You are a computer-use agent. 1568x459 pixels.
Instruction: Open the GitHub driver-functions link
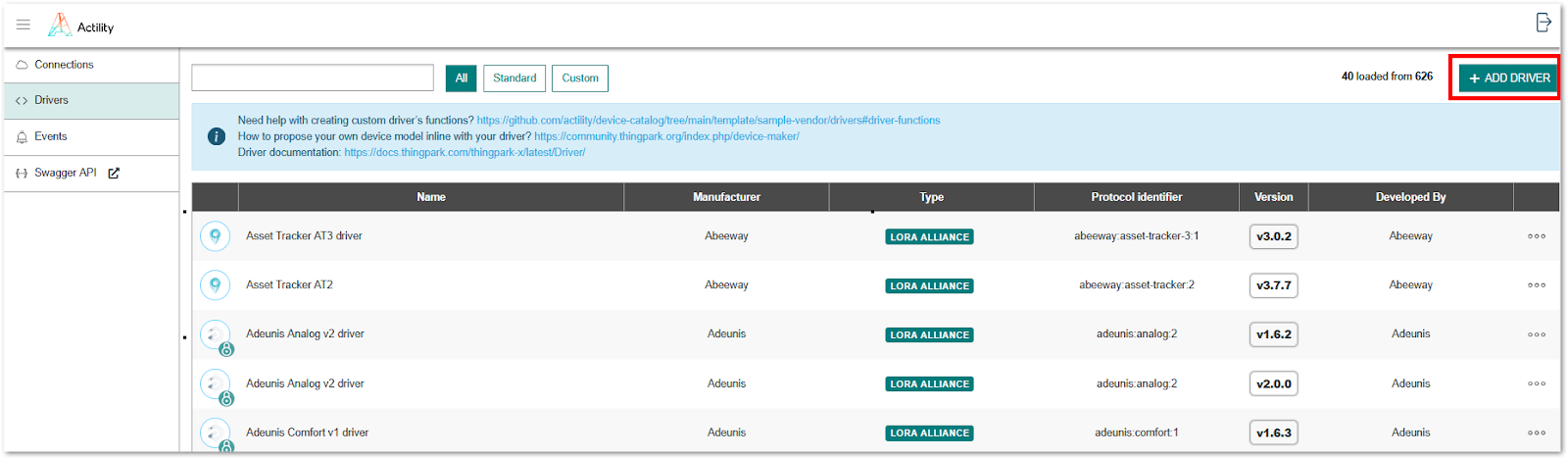point(709,121)
